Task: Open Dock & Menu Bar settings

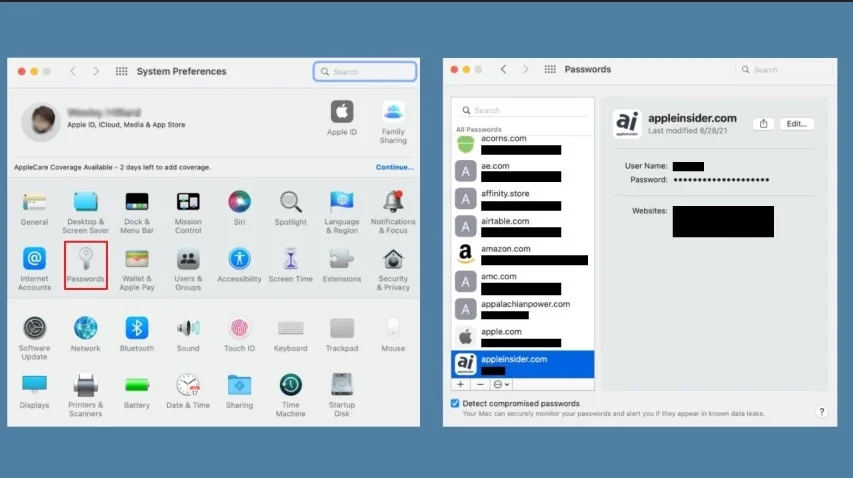Action: (x=137, y=212)
